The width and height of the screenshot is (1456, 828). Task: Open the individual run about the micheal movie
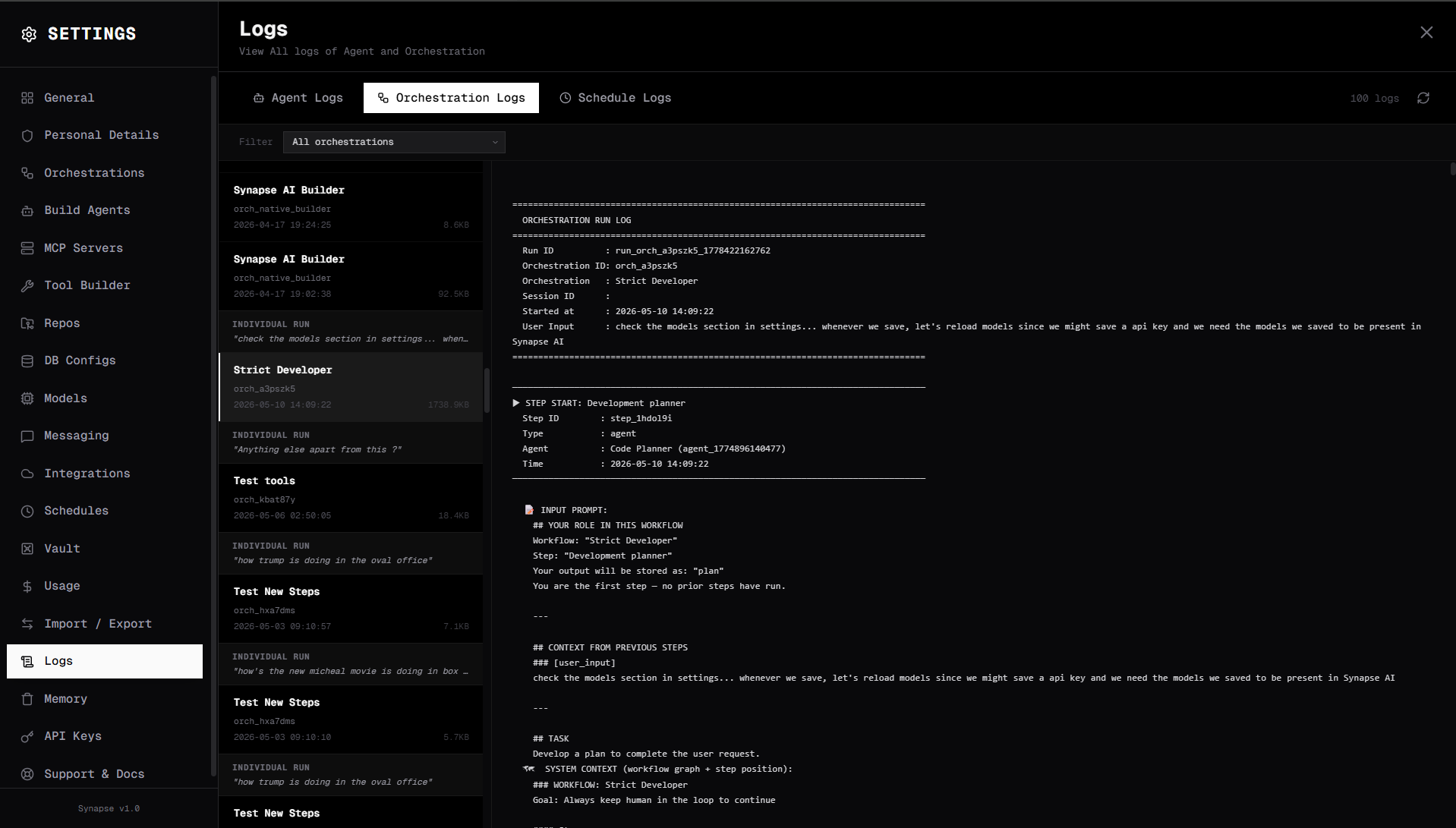pos(351,664)
